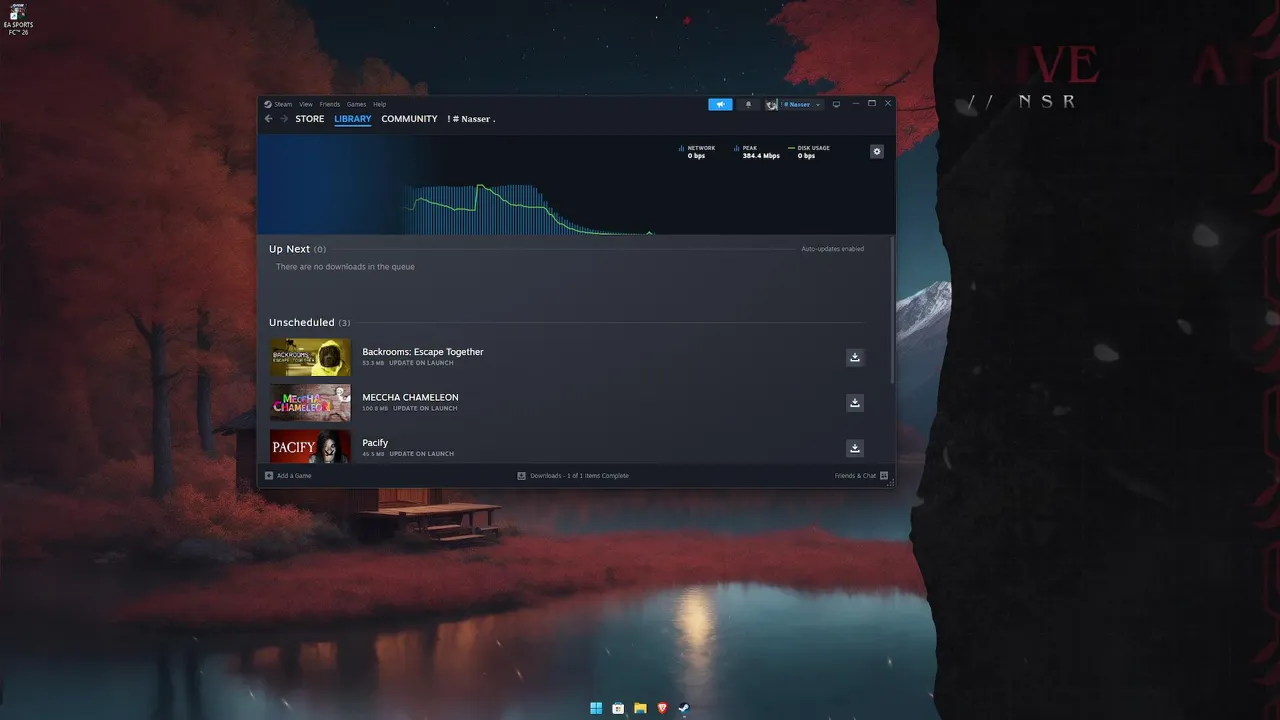
Task: Download the Pacify update
Action: pyautogui.click(x=855, y=448)
